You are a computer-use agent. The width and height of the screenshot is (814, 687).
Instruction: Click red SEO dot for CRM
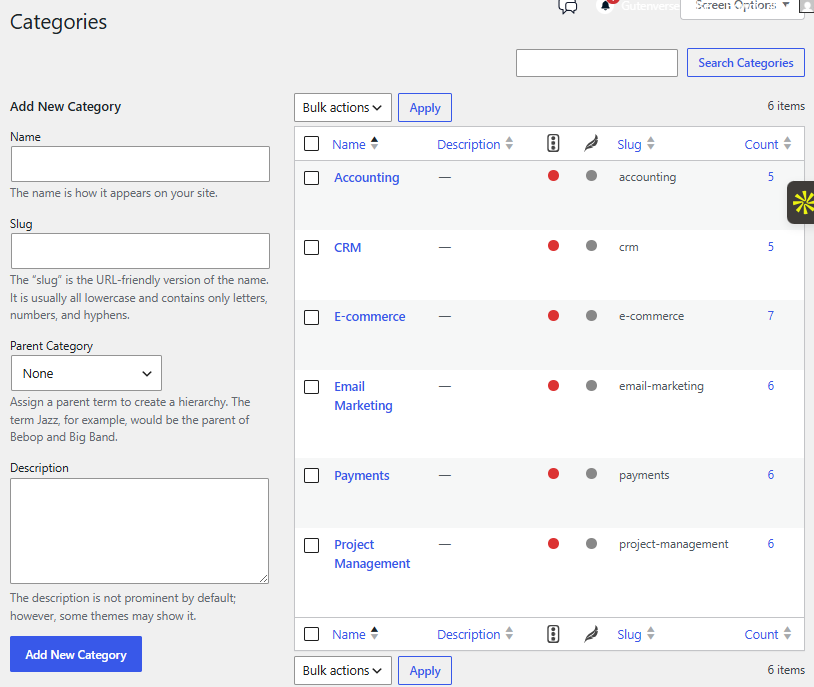click(553, 246)
